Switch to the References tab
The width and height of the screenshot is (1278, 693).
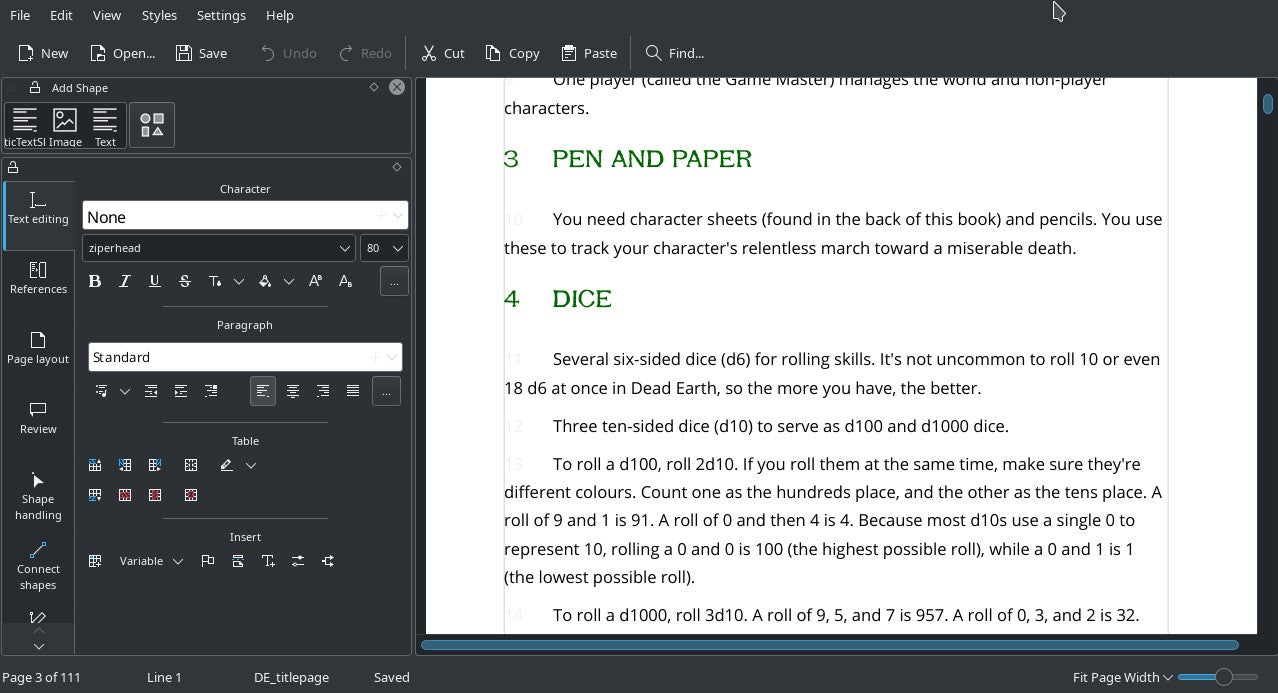[x=38, y=278]
